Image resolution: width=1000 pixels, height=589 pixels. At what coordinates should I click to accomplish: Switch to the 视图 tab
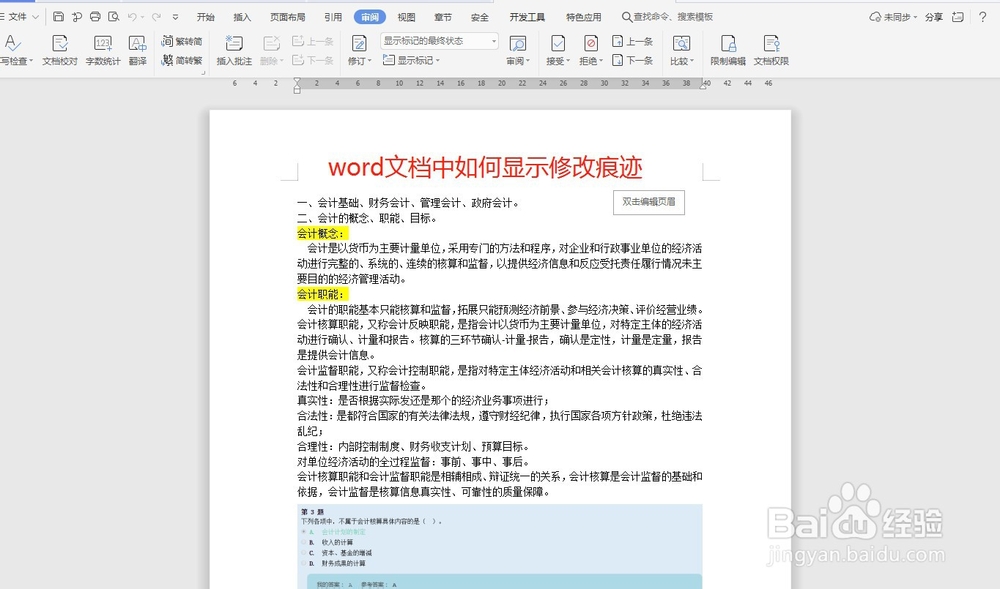click(x=406, y=17)
